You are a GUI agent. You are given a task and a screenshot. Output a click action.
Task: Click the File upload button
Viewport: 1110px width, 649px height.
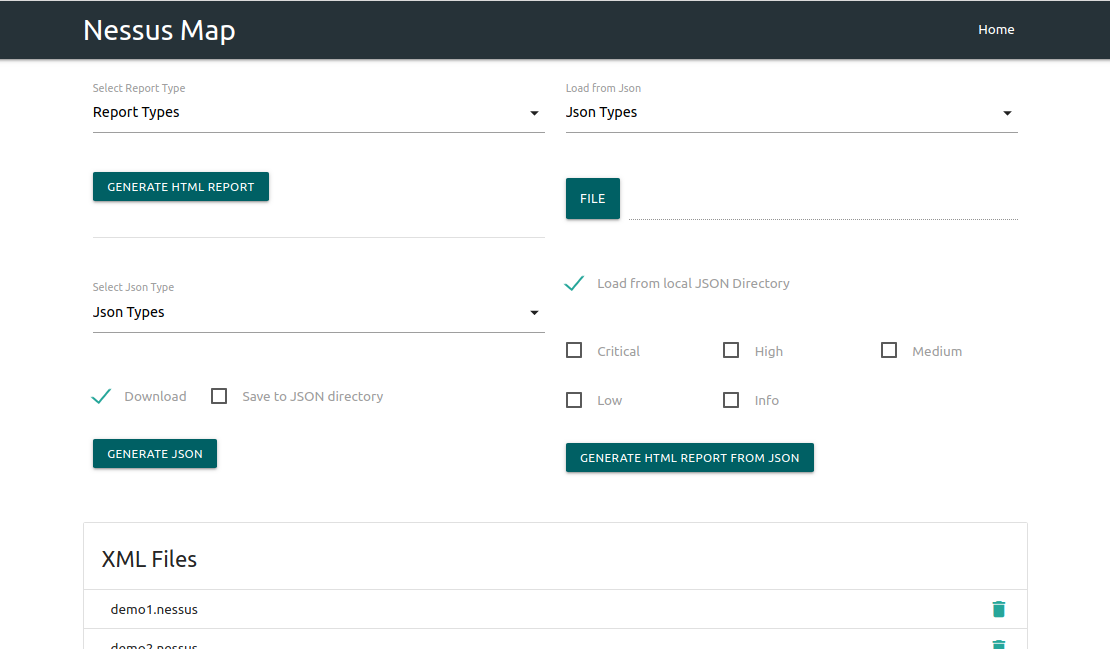[593, 199]
